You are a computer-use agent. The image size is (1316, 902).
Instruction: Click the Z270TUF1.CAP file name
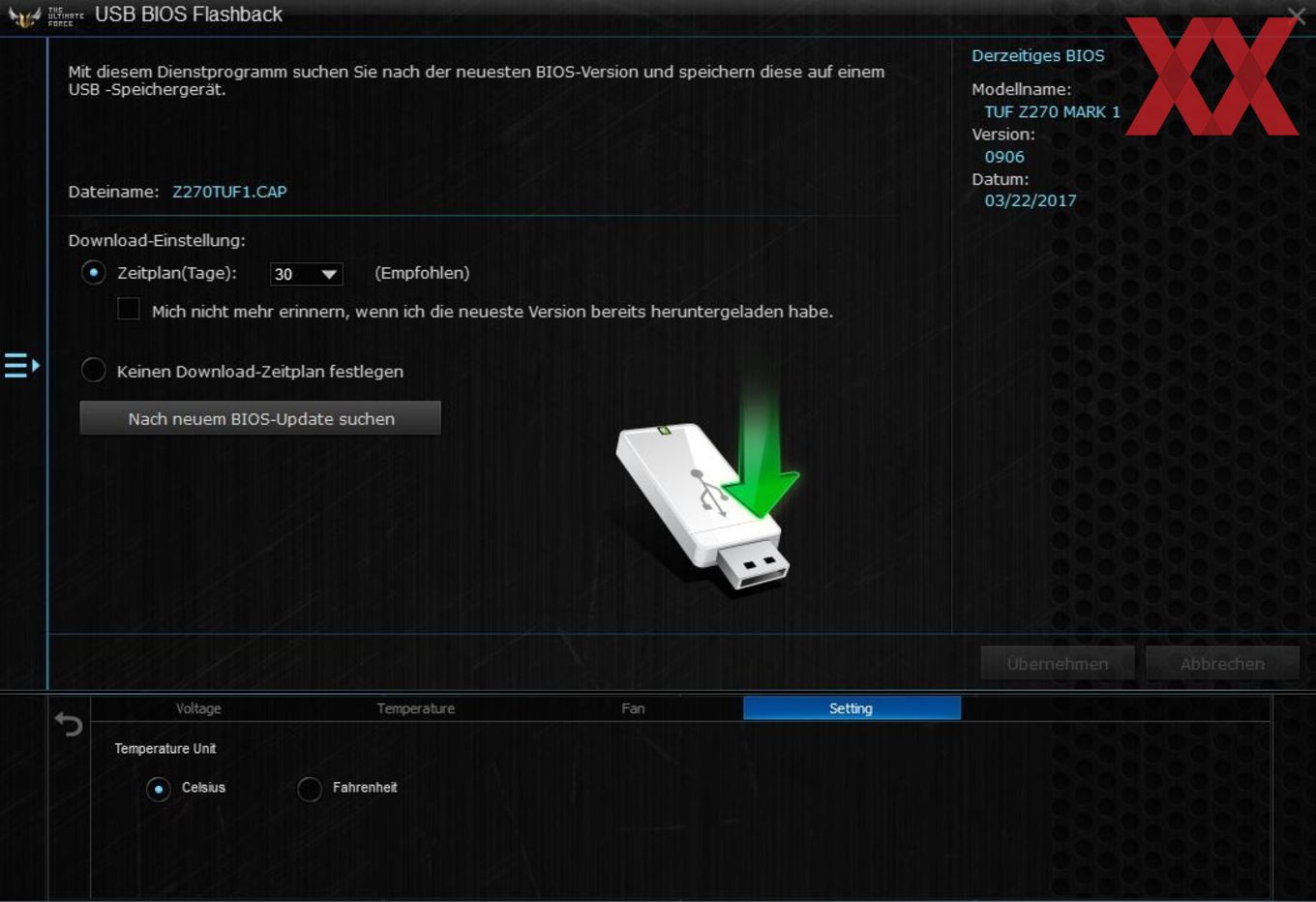click(x=229, y=192)
